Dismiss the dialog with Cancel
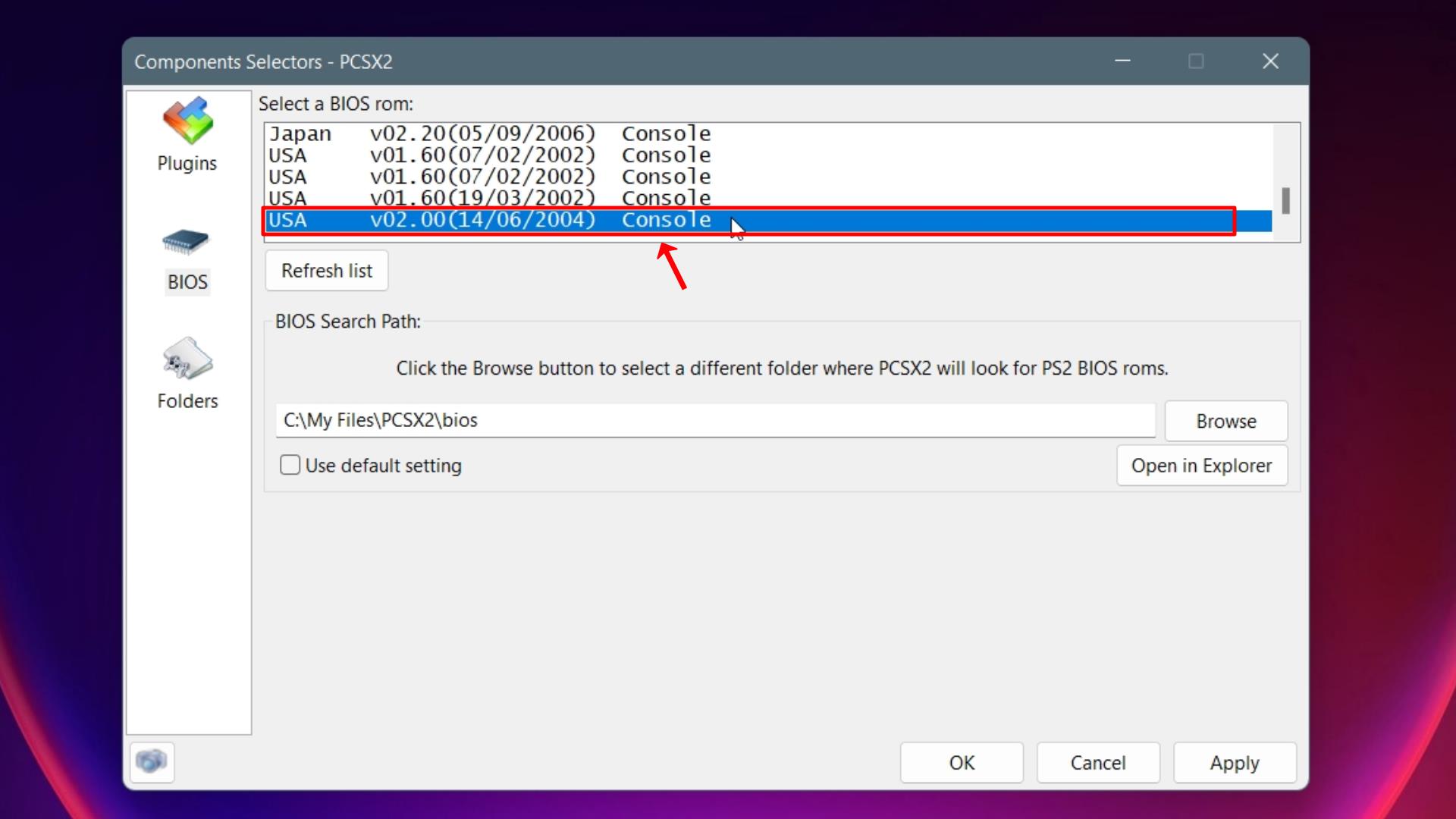 pyautogui.click(x=1098, y=763)
